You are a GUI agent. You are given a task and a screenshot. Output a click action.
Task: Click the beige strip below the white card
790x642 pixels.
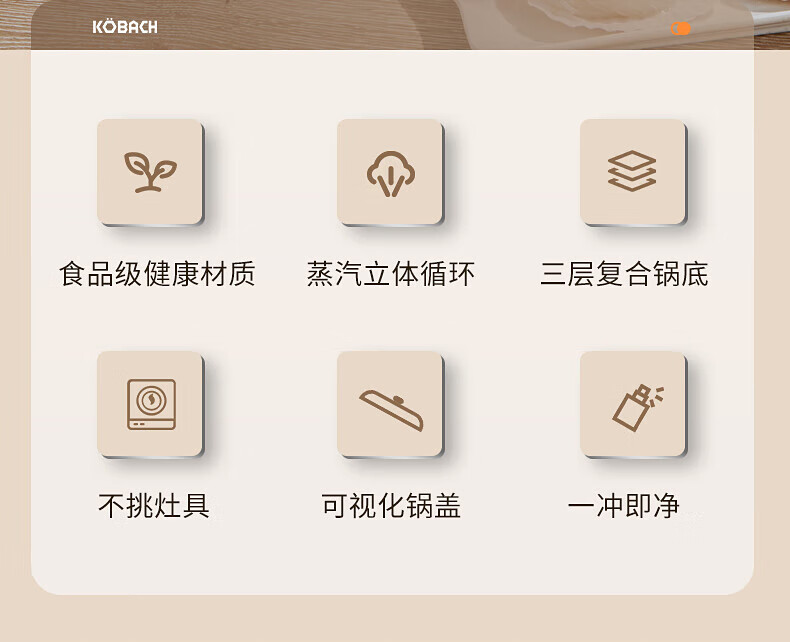click(x=395, y=619)
